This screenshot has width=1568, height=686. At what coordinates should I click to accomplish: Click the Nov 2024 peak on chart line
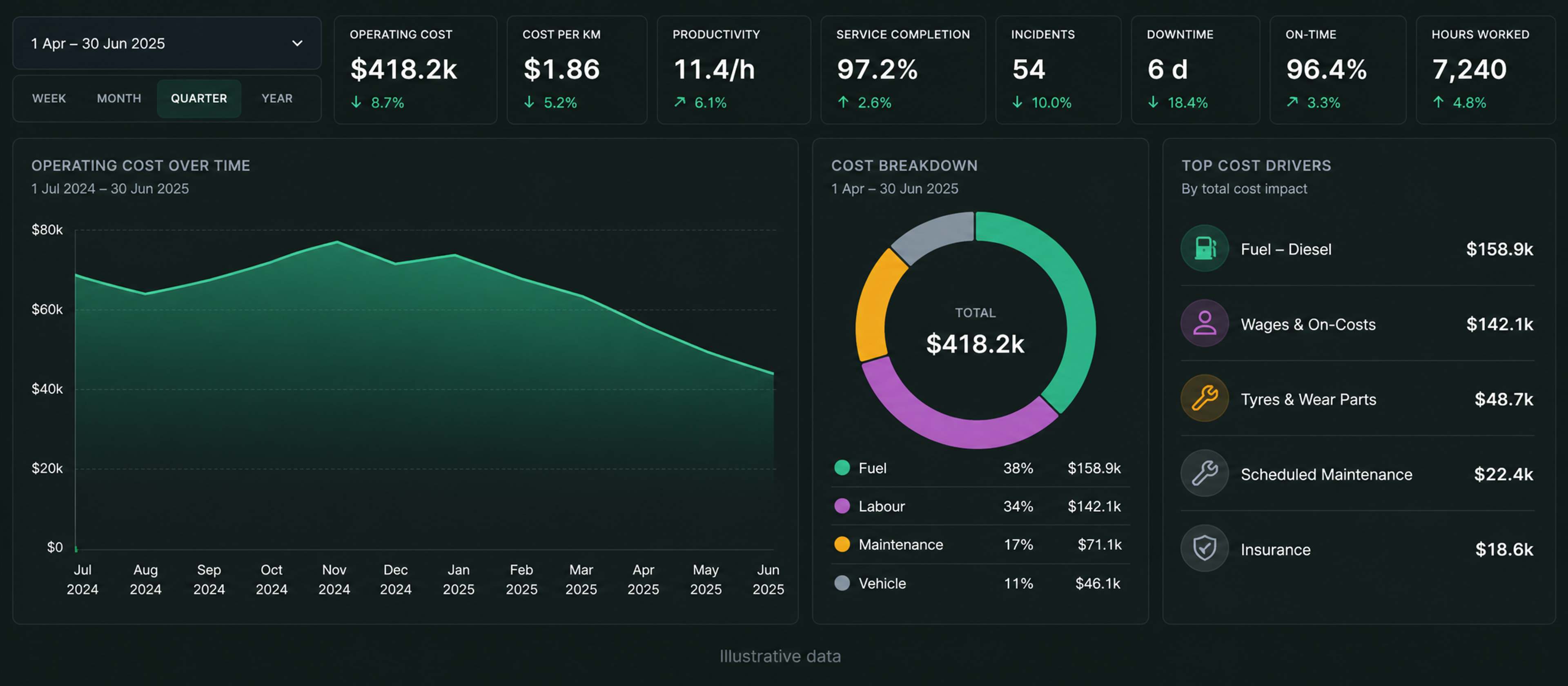click(337, 242)
